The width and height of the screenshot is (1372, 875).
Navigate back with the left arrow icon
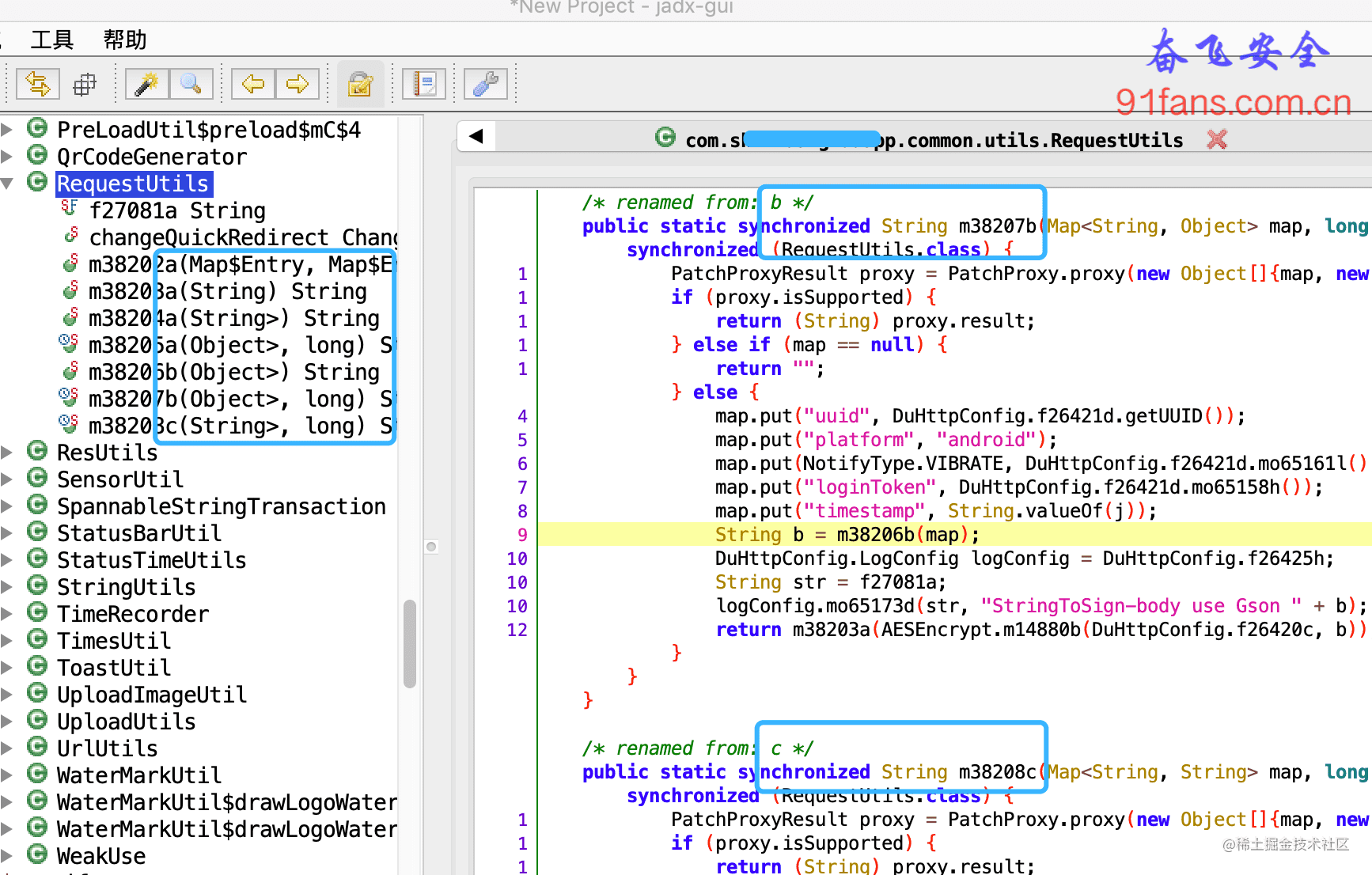[253, 83]
